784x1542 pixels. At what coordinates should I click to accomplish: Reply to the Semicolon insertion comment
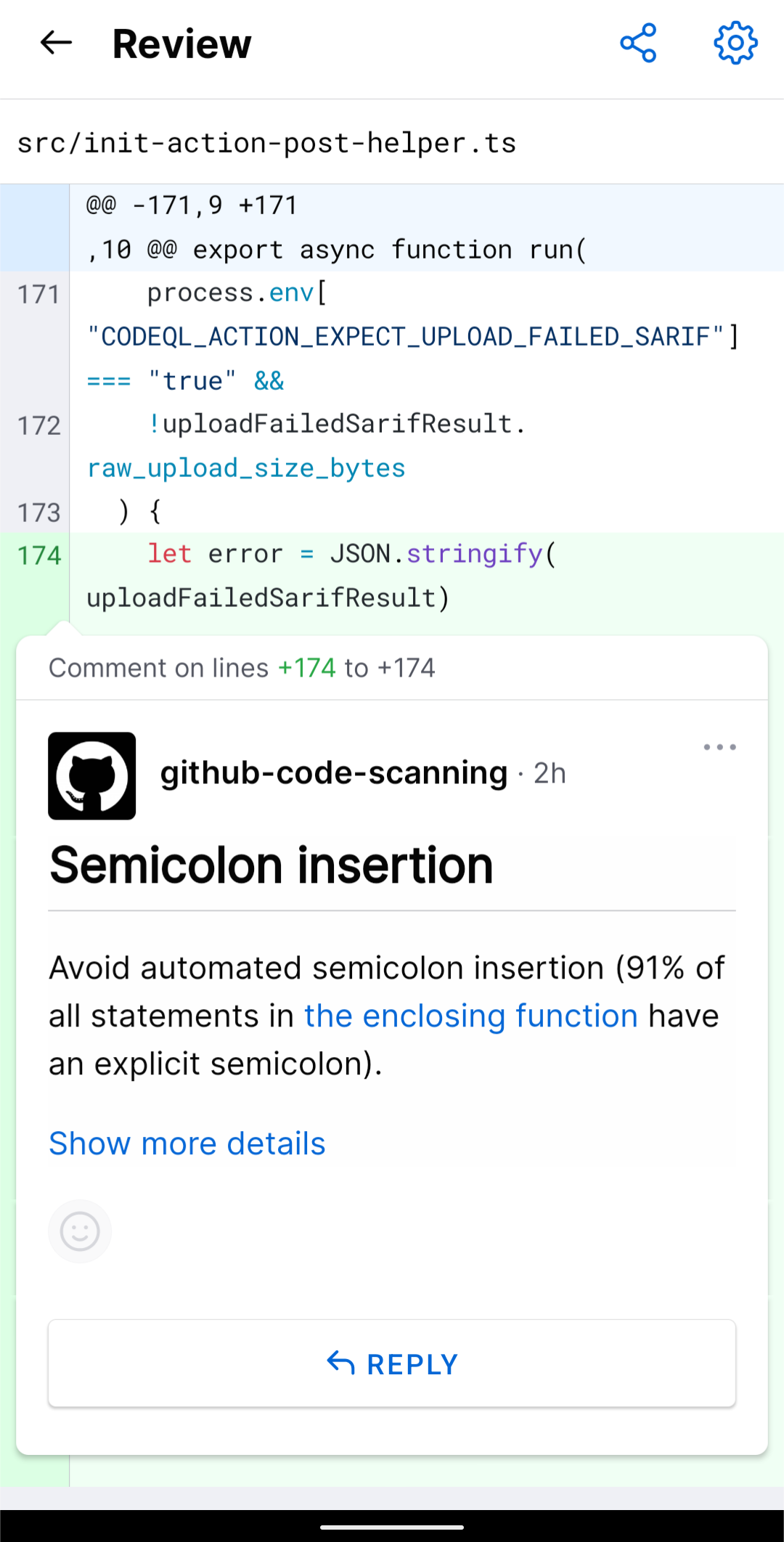pyautogui.click(x=392, y=1363)
